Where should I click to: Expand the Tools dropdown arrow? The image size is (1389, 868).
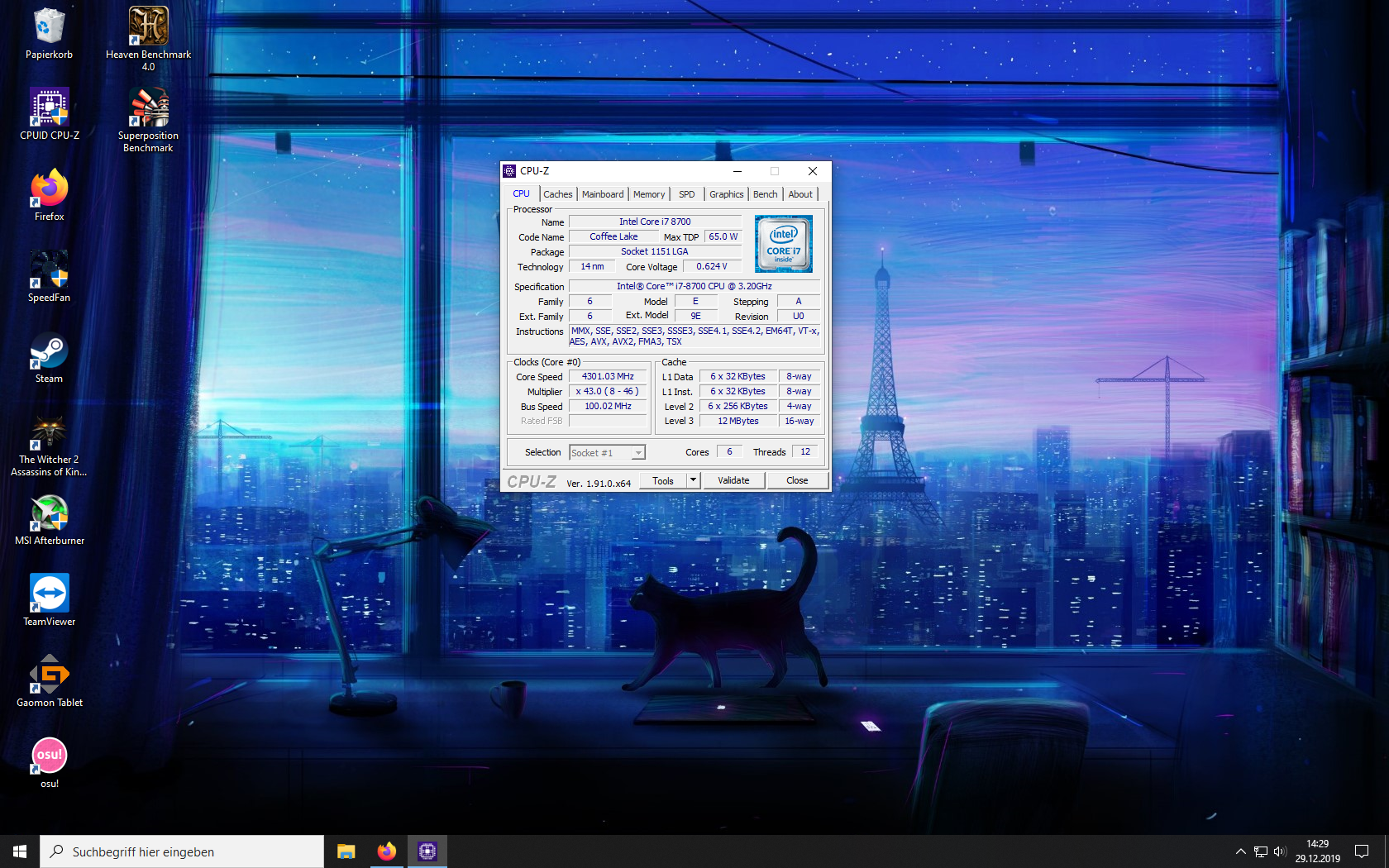tap(694, 480)
